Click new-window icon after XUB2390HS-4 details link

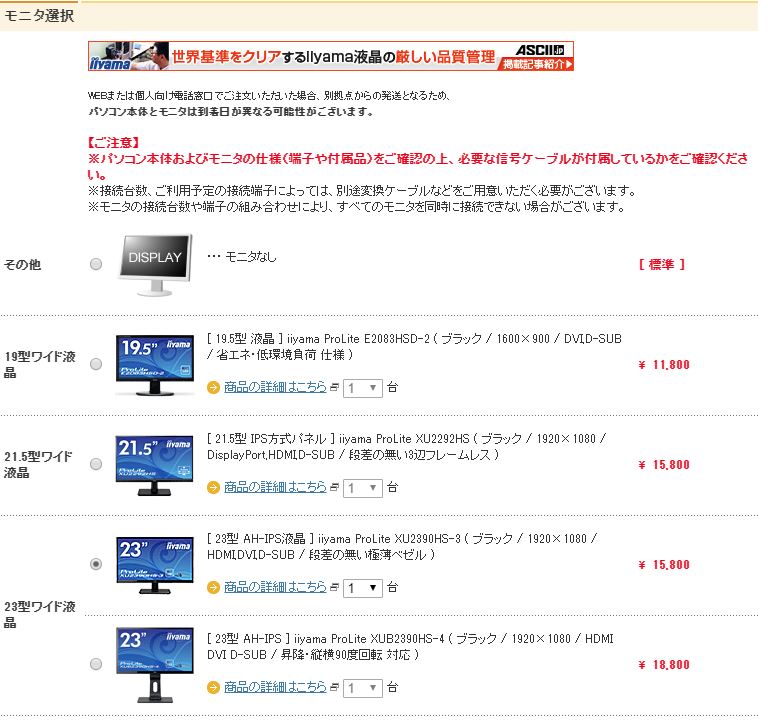pyautogui.click(x=334, y=687)
